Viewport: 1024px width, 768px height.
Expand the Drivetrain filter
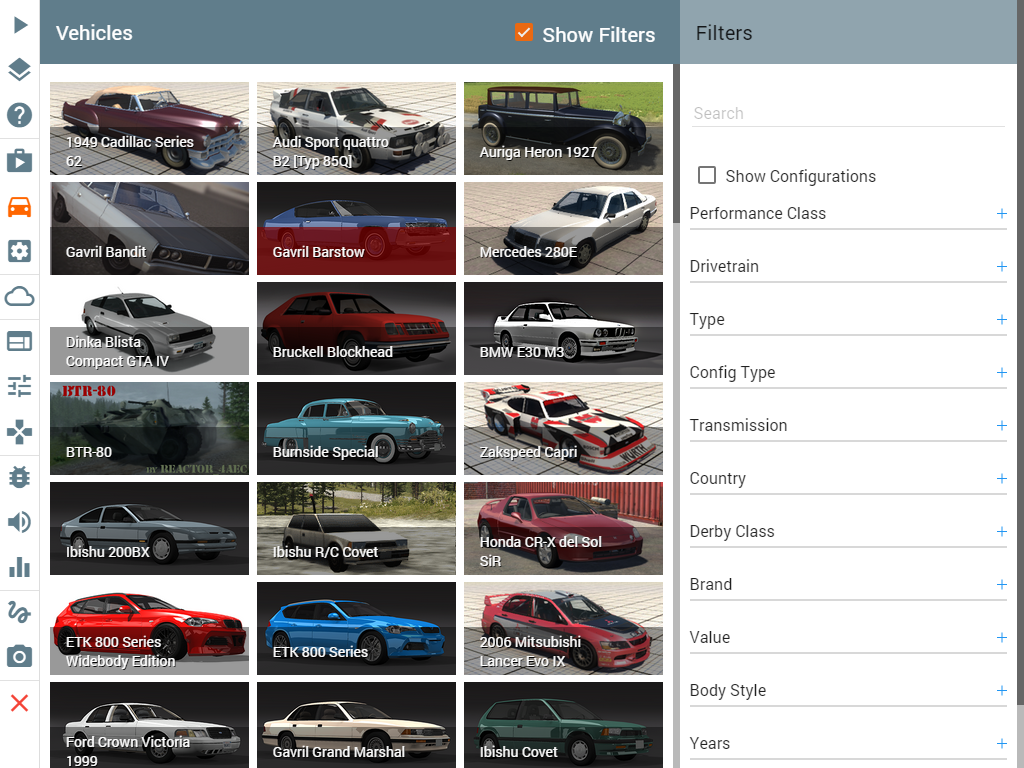848,266
